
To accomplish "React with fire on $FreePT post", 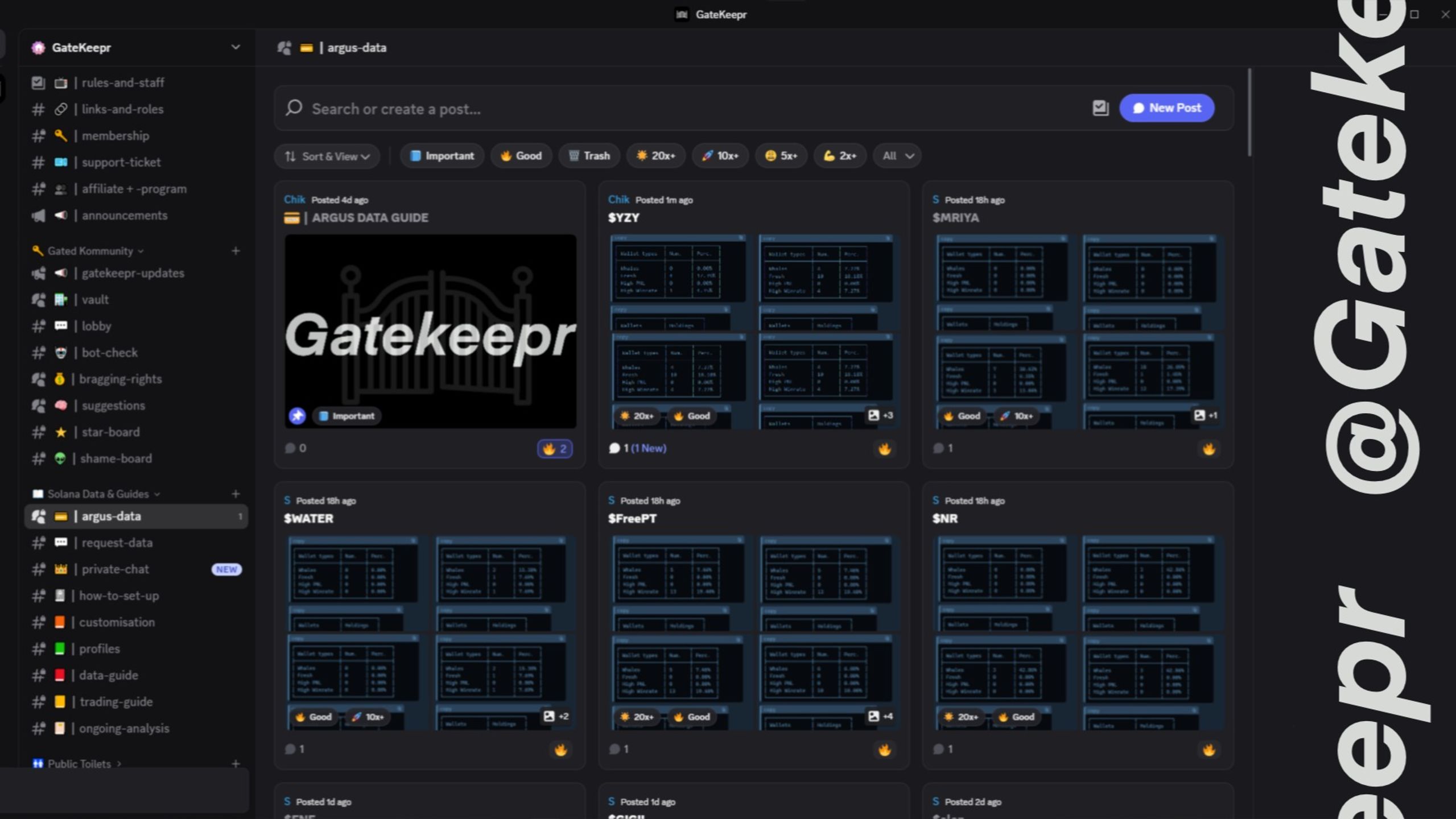I will click(884, 750).
